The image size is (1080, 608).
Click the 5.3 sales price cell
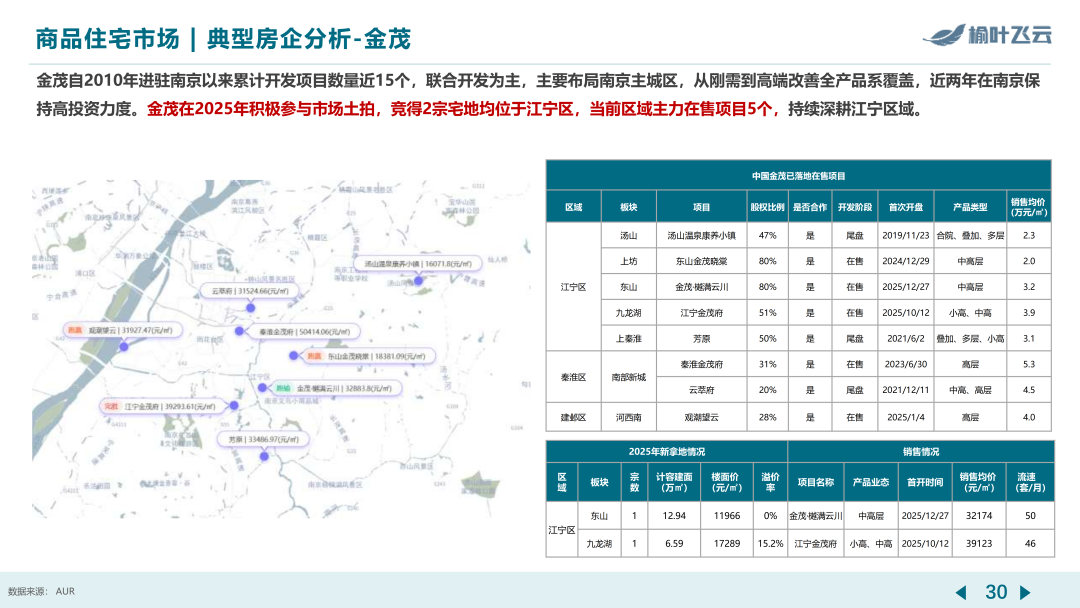(1028, 364)
